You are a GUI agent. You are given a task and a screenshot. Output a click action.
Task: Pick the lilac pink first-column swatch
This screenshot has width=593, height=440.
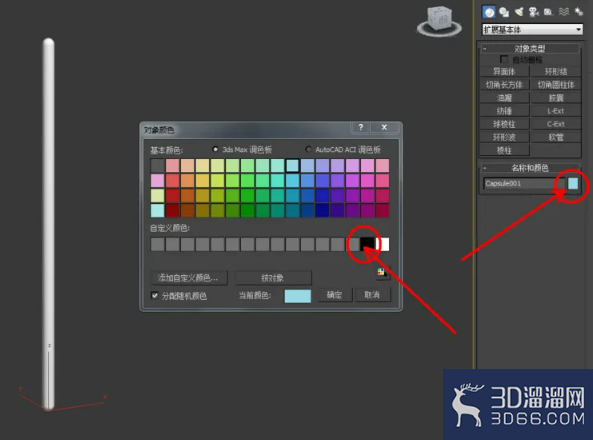[157, 180]
